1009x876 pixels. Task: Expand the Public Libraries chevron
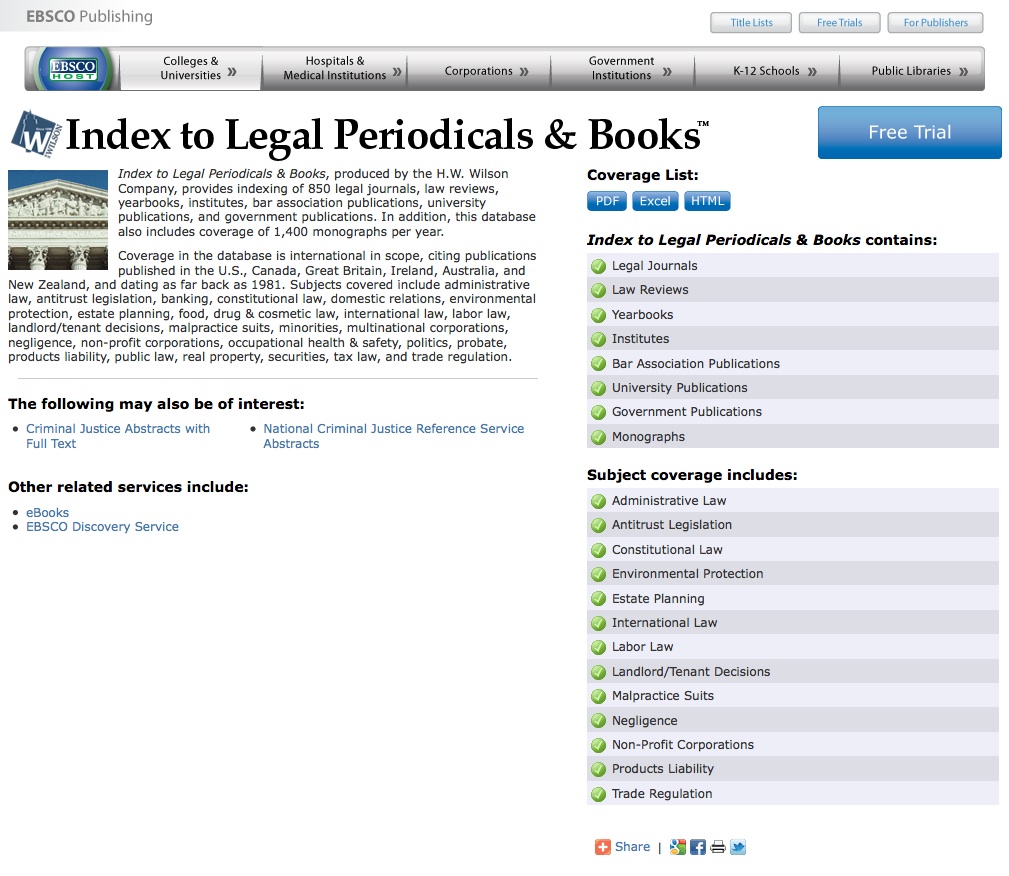[961, 69]
